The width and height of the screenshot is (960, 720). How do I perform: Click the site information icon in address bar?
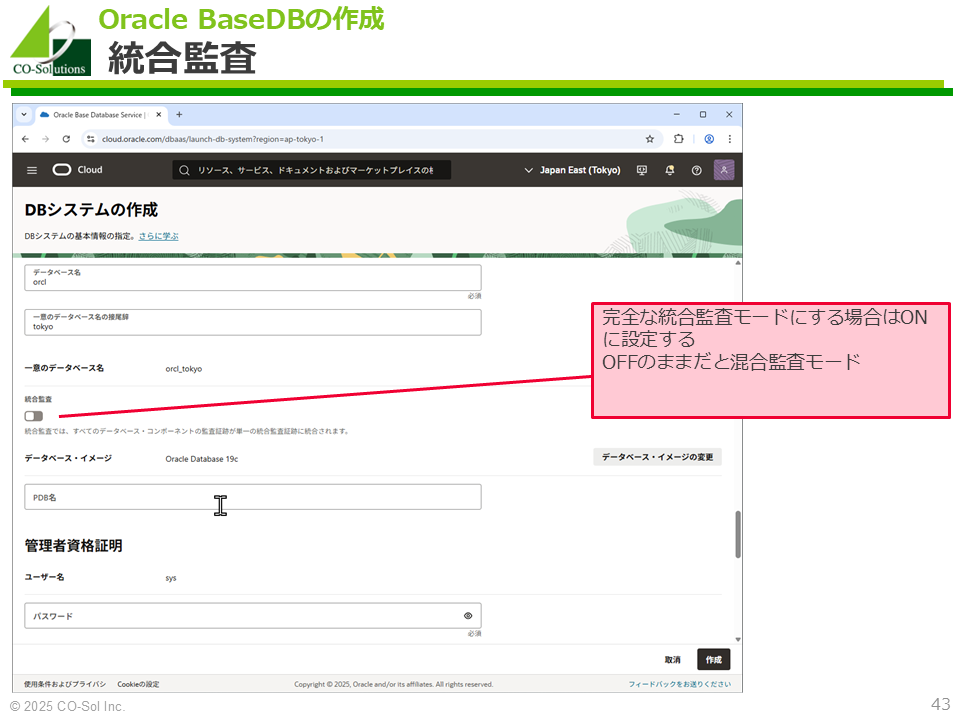91,139
